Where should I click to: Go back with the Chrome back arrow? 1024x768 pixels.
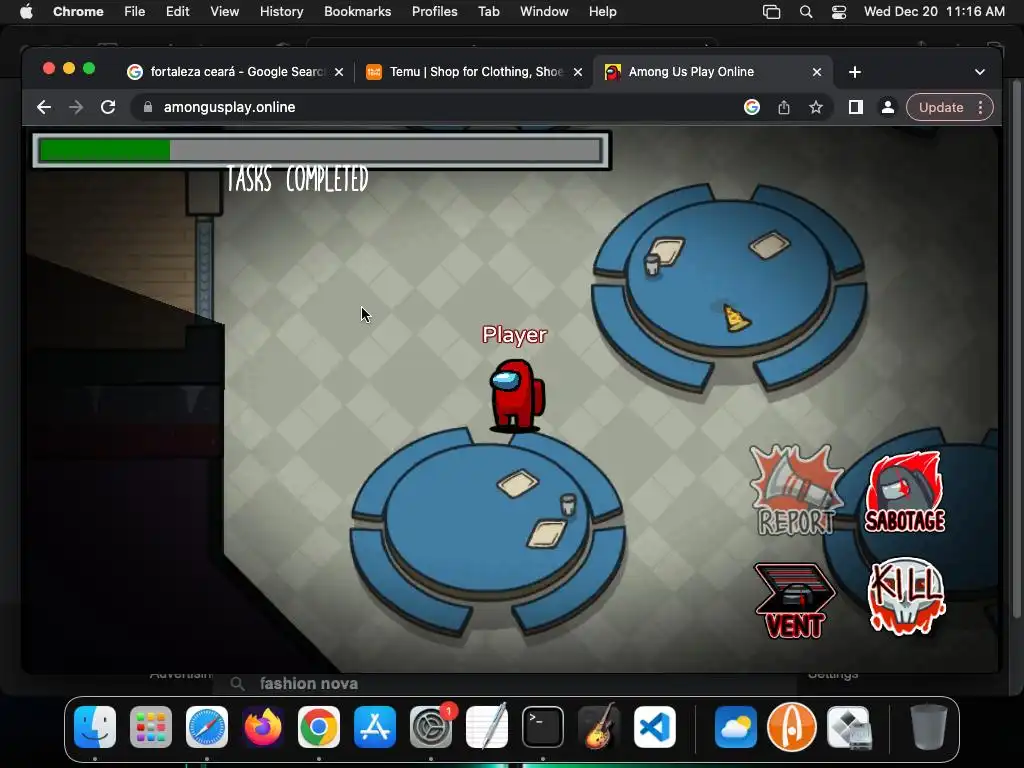[x=44, y=107]
